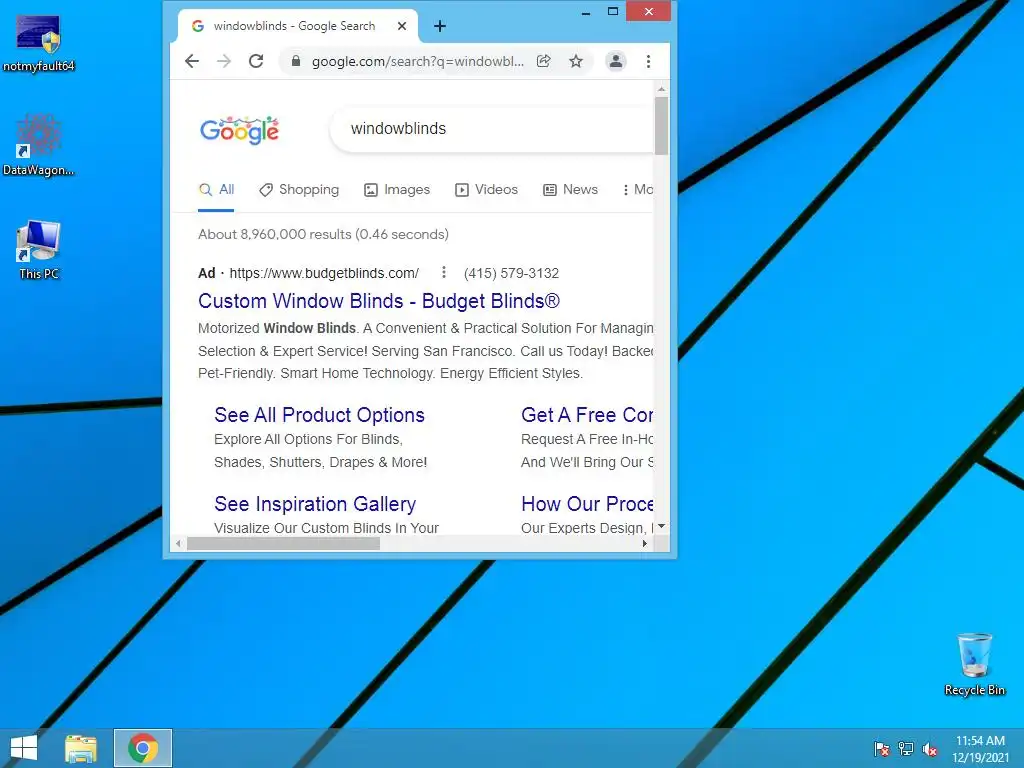Go back with Chrome's back arrow

(191, 61)
